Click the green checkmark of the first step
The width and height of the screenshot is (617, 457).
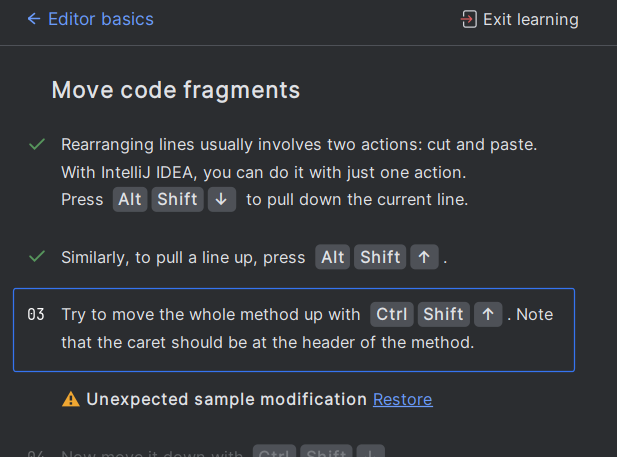[x=37, y=144]
